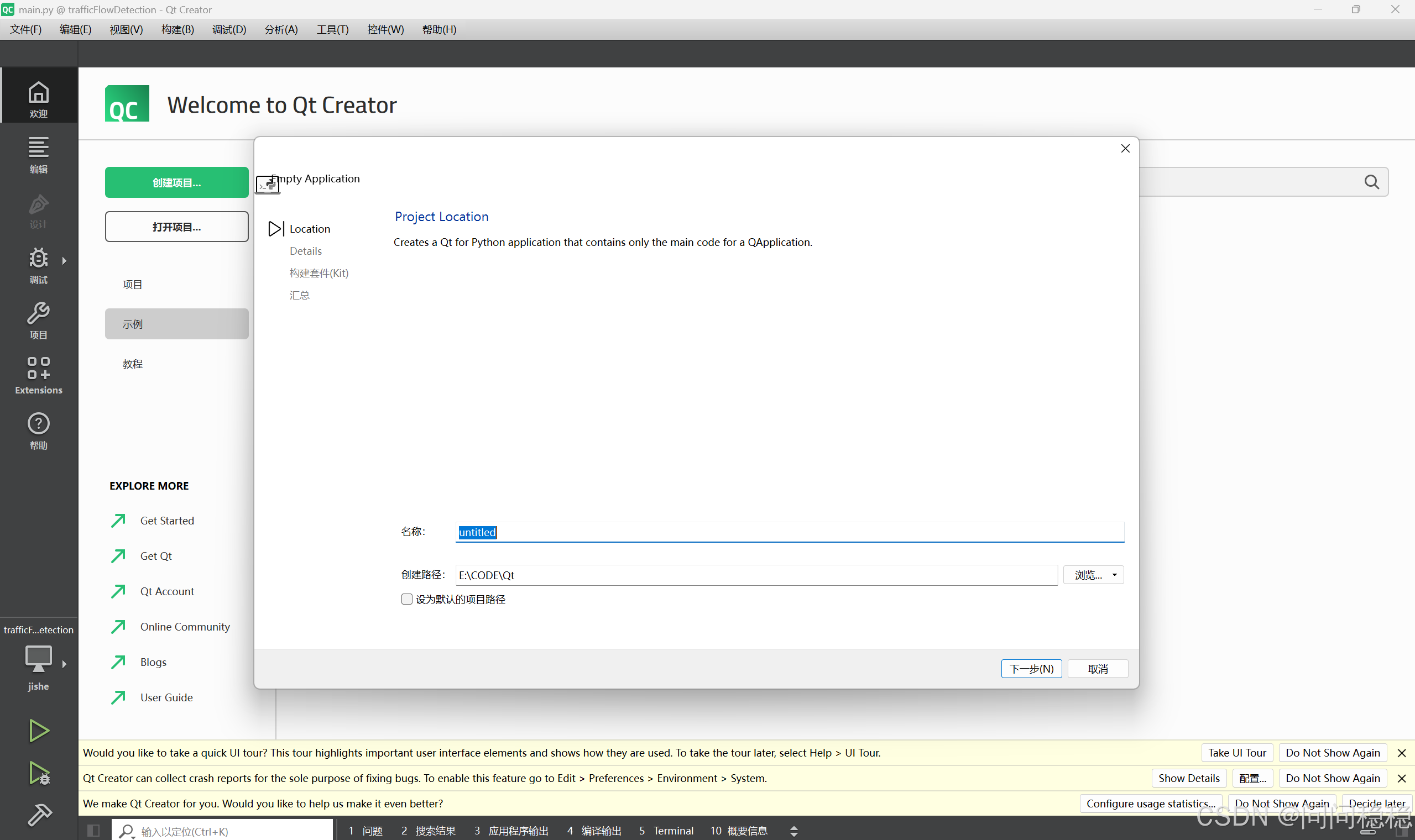Start debugging with the run-bug icon
Image resolution: width=1415 pixels, height=840 pixels.
(x=39, y=773)
